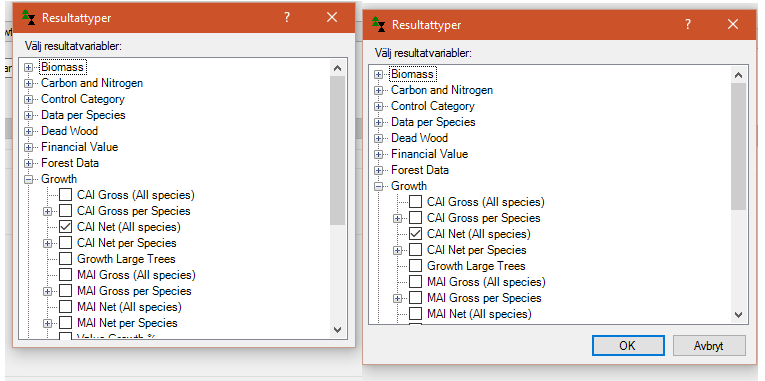Check MAI Gross per Species in right dialog

pos(415,298)
